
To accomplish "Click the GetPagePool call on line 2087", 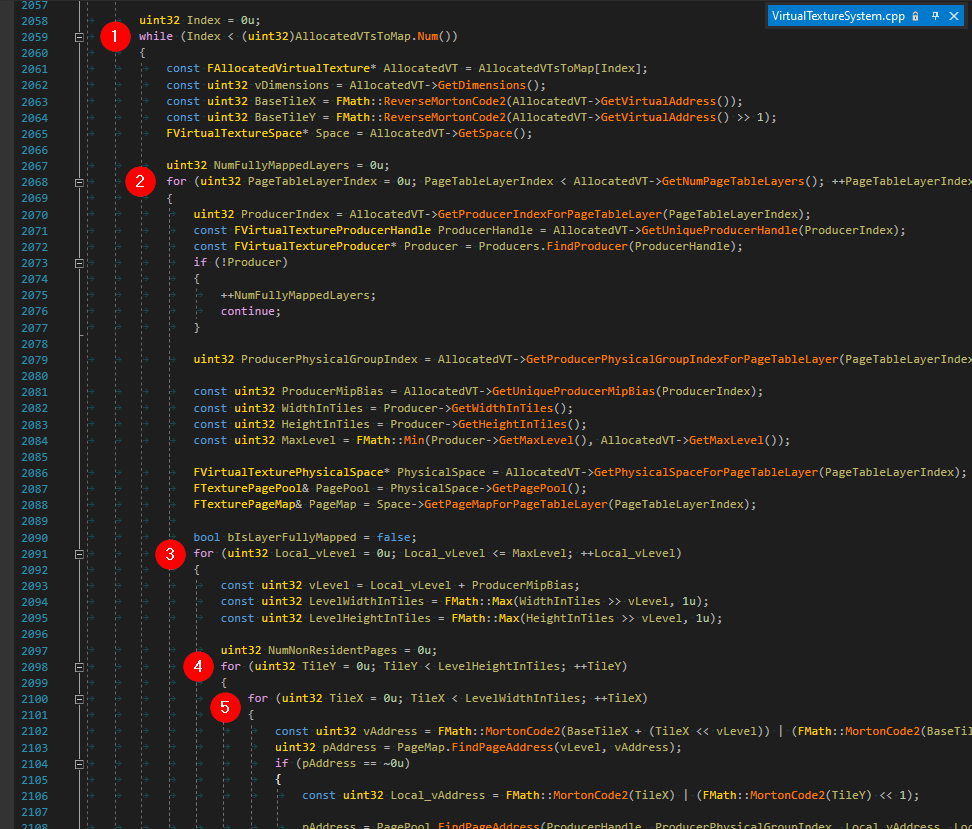I will click(x=529, y=489).
